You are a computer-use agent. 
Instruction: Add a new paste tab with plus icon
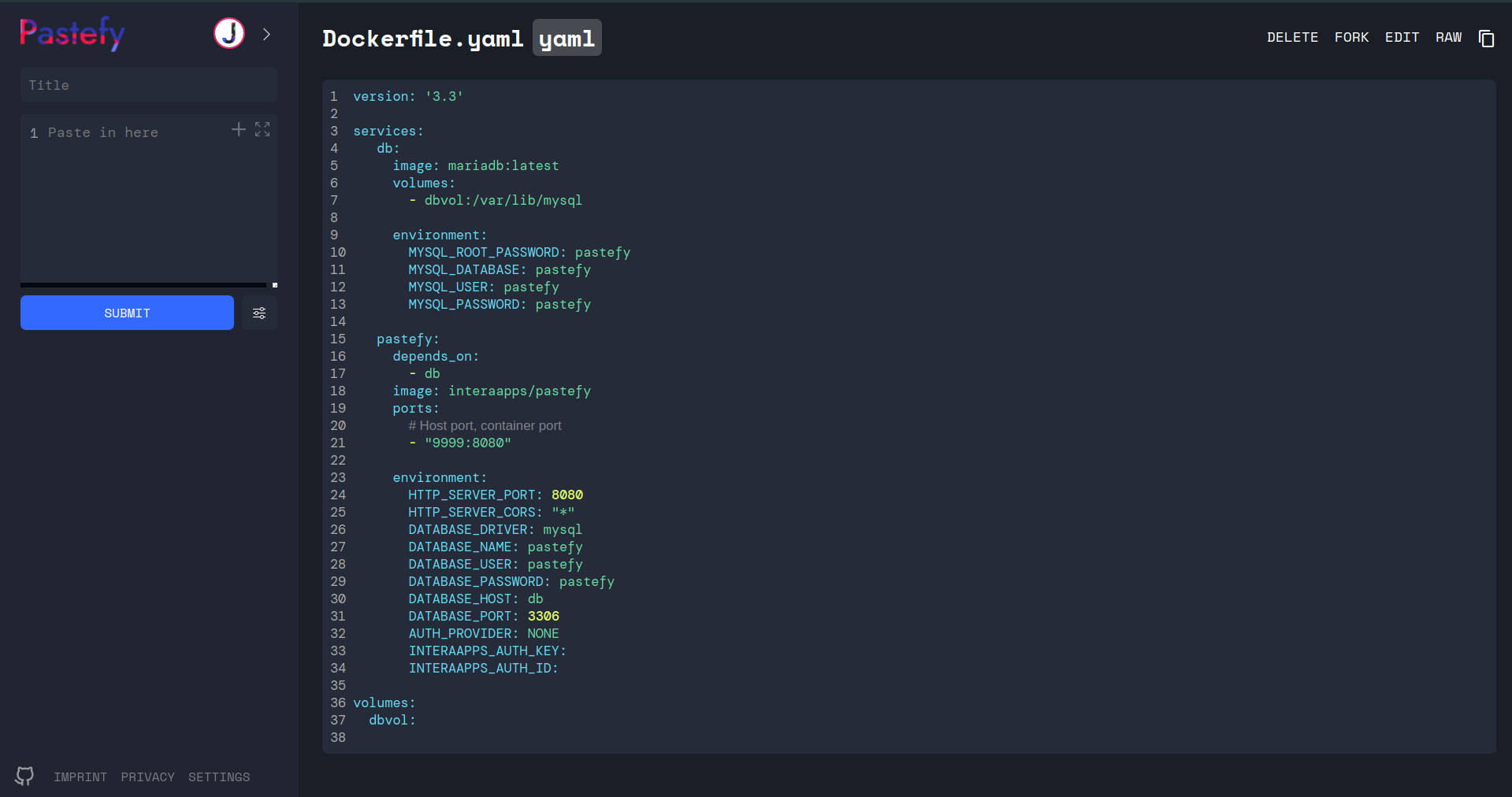[239, 129]
